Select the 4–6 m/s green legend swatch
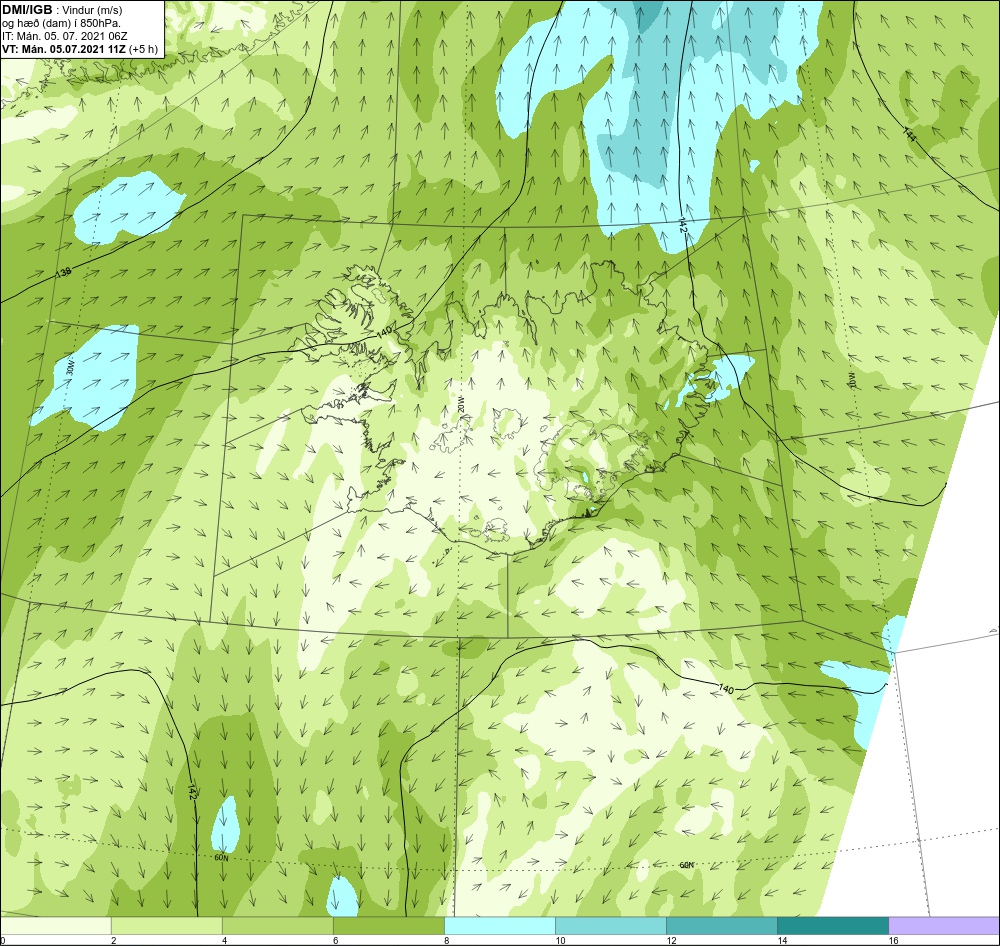 pos(277,926)
